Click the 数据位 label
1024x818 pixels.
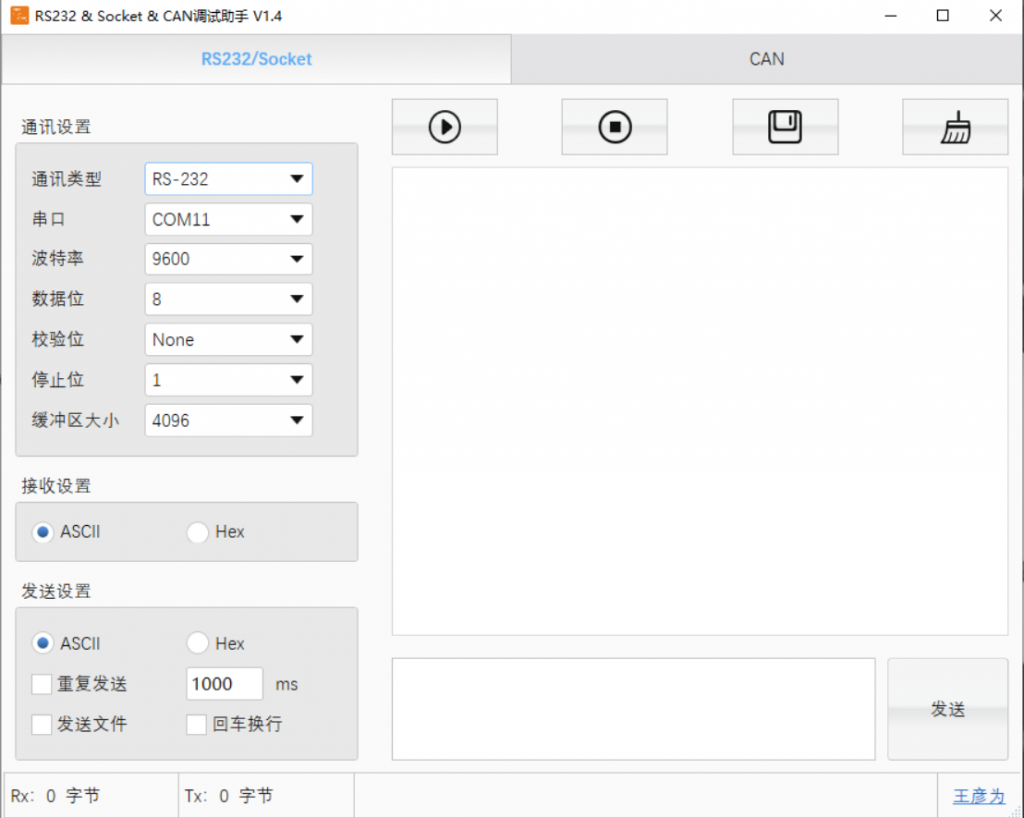click(57, 298)
